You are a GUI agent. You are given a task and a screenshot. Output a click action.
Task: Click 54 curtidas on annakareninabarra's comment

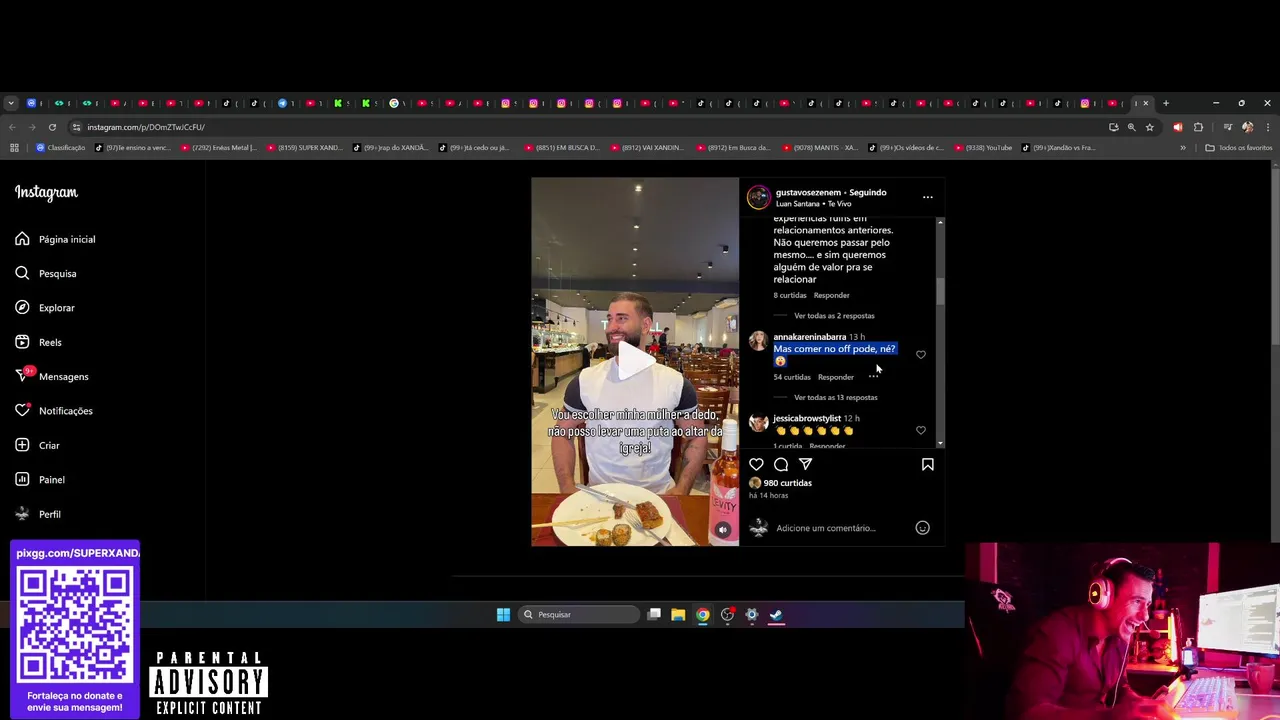pos(792,377)
